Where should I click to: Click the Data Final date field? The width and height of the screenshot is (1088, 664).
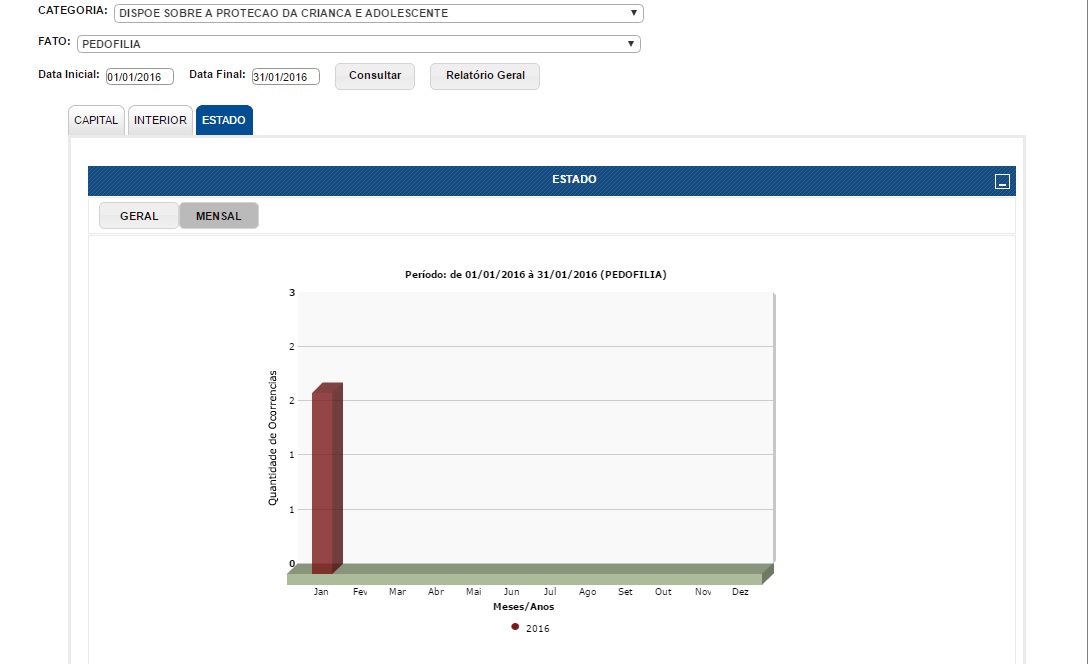coord(285,77)
